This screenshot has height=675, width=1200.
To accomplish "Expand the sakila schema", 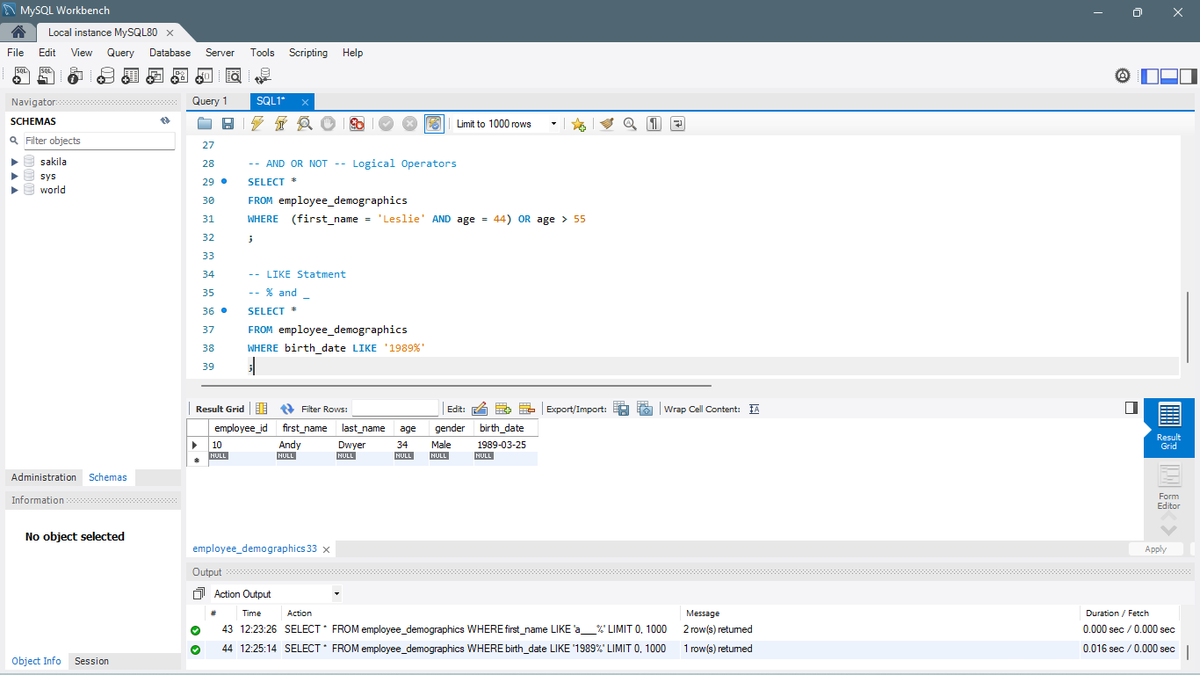I will [x=14, y=161].
